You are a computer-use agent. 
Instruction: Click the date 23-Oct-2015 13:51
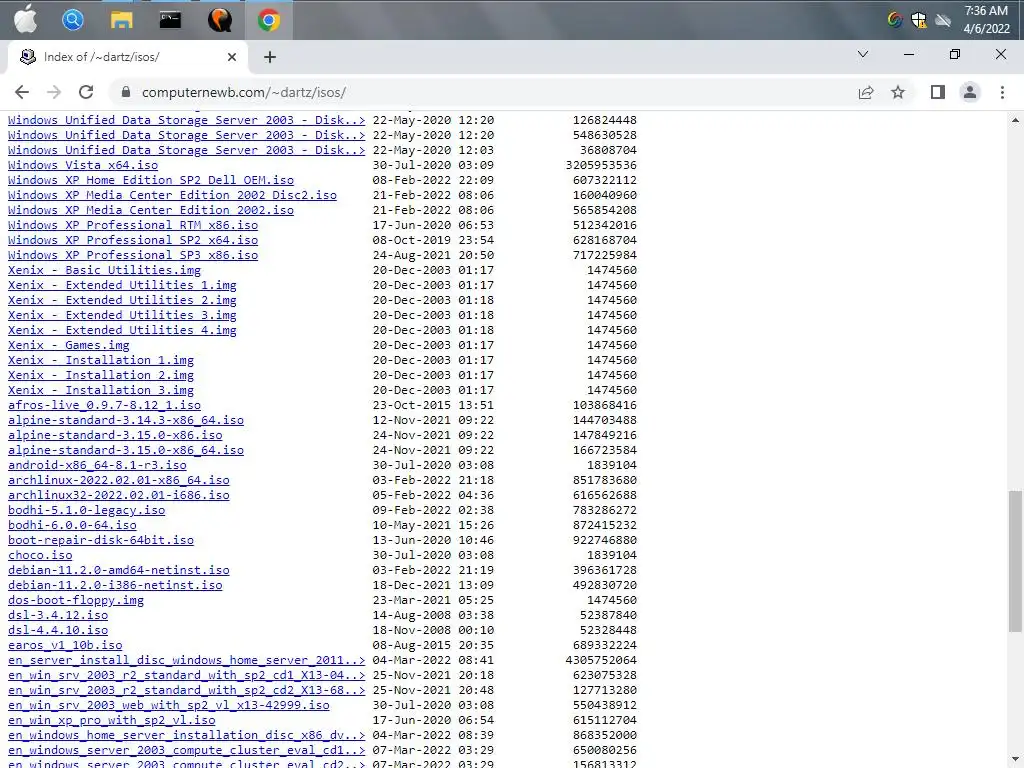[433, 406]
